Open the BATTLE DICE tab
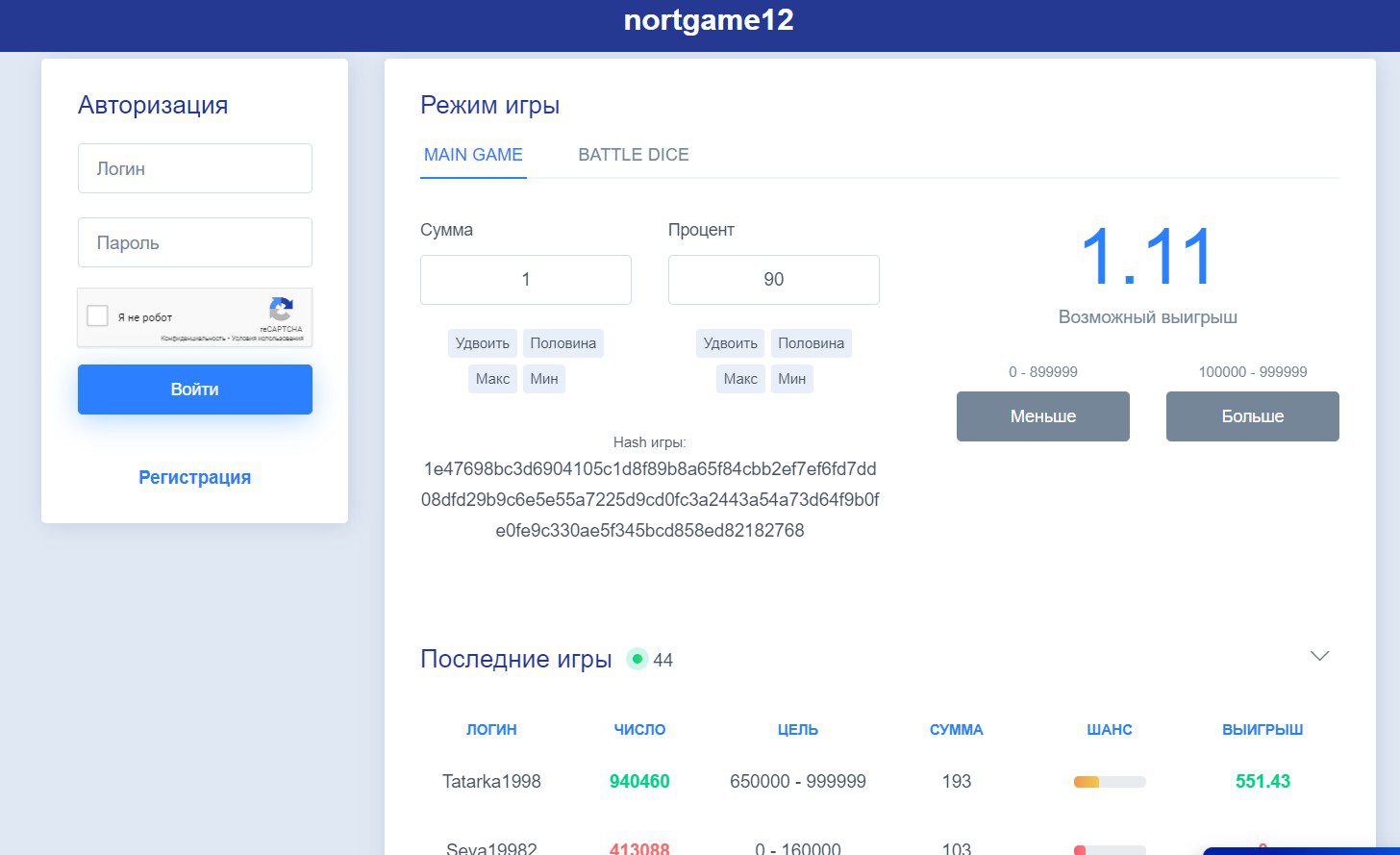Image resolution: width=1400 pixels, height=855 pixels. pyautogui.click(x=634, y=155)
